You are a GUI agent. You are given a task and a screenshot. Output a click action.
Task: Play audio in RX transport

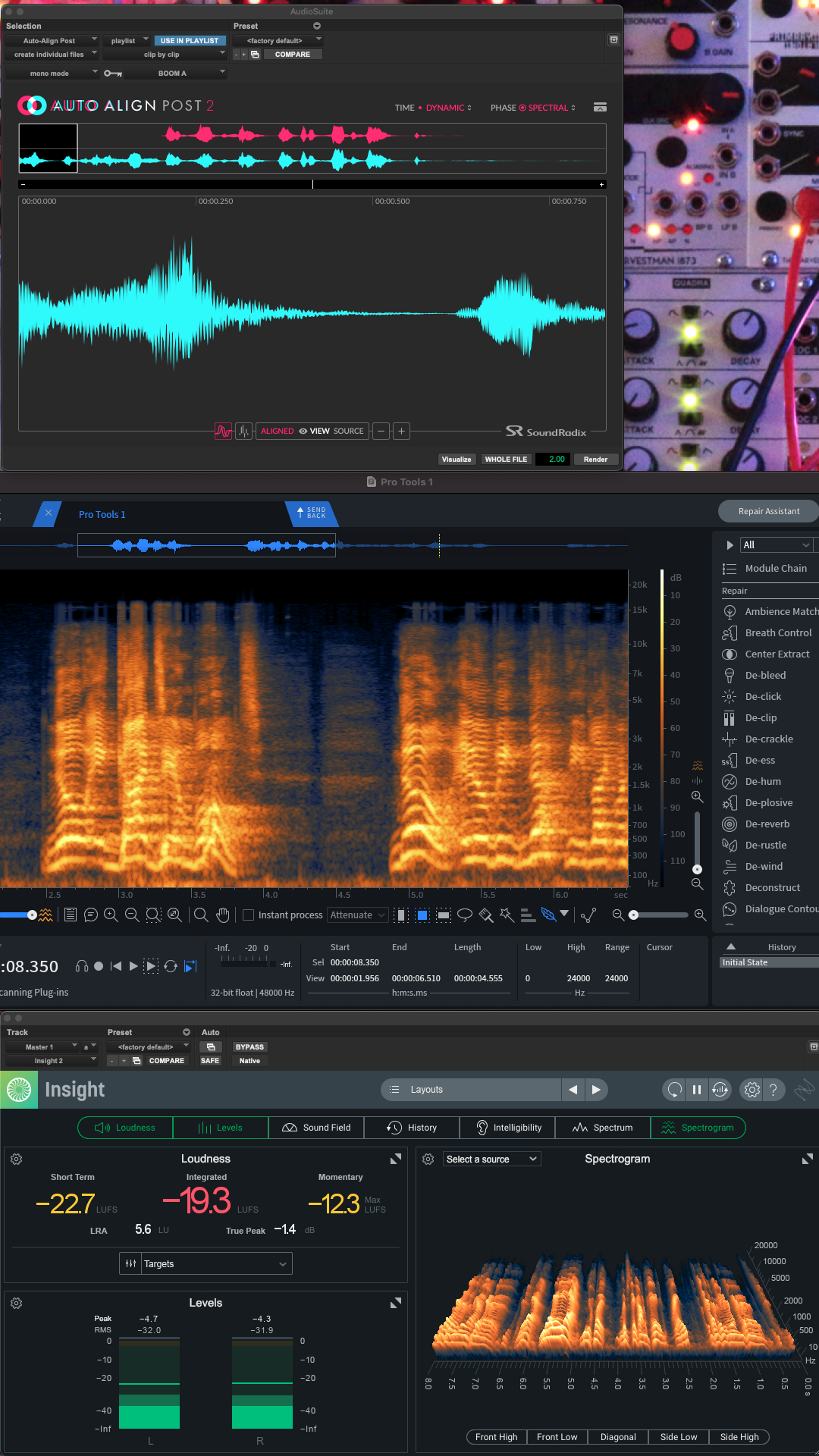(133, 966)
